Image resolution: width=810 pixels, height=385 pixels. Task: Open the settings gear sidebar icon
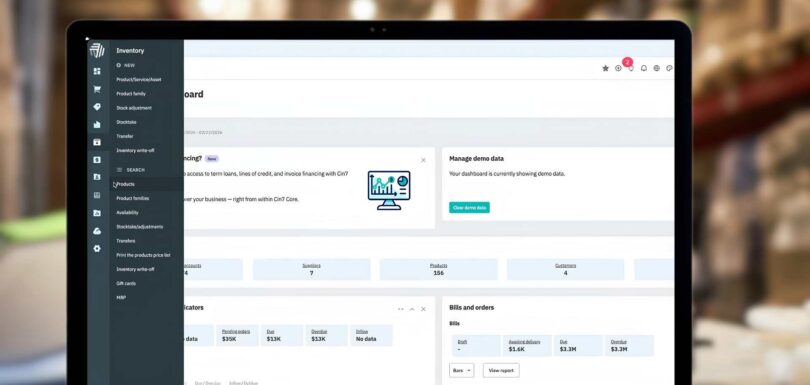click(x=97, y=249)
